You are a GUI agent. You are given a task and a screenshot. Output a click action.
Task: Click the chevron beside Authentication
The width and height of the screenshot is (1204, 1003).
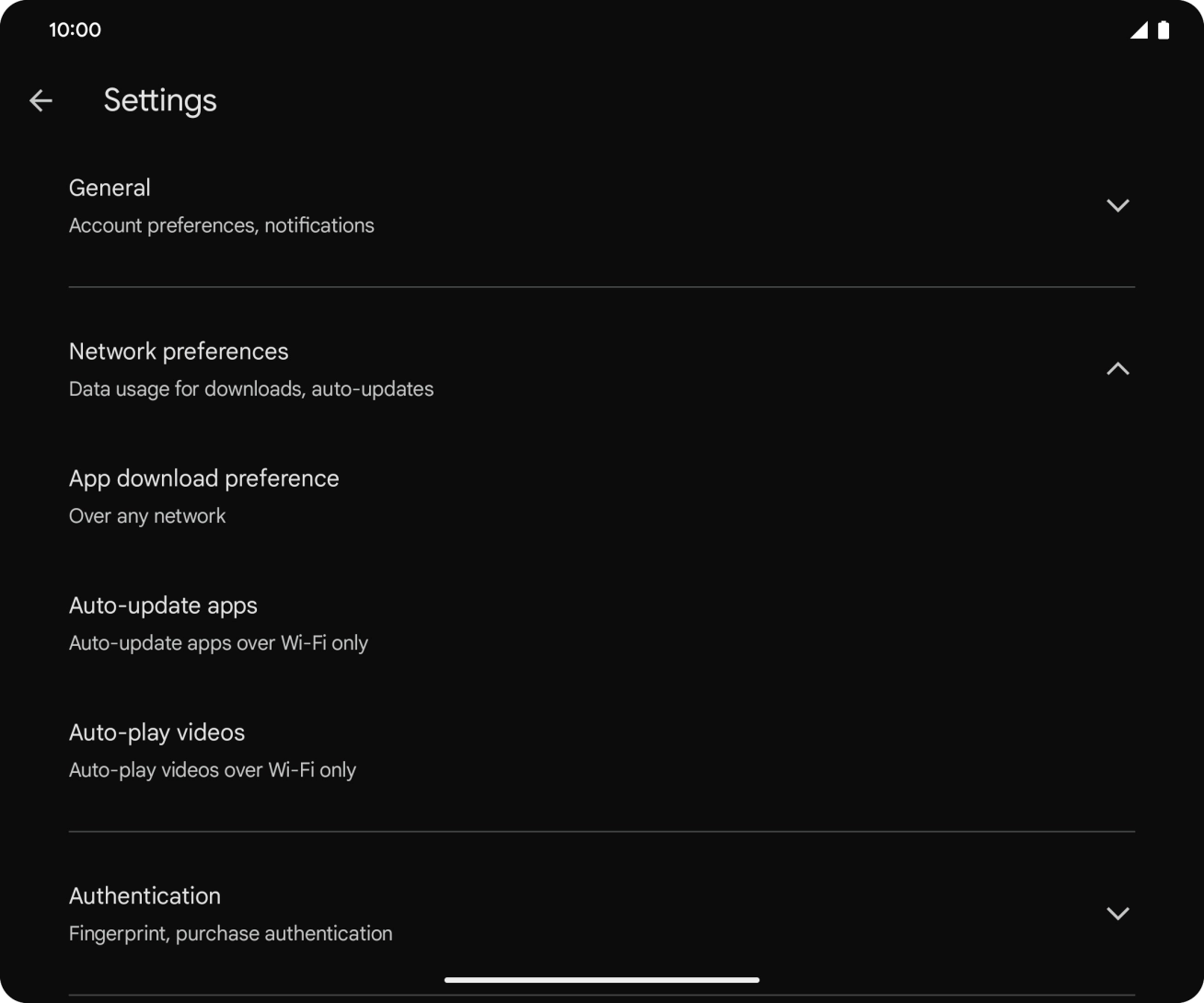[x=1117, y=914]
